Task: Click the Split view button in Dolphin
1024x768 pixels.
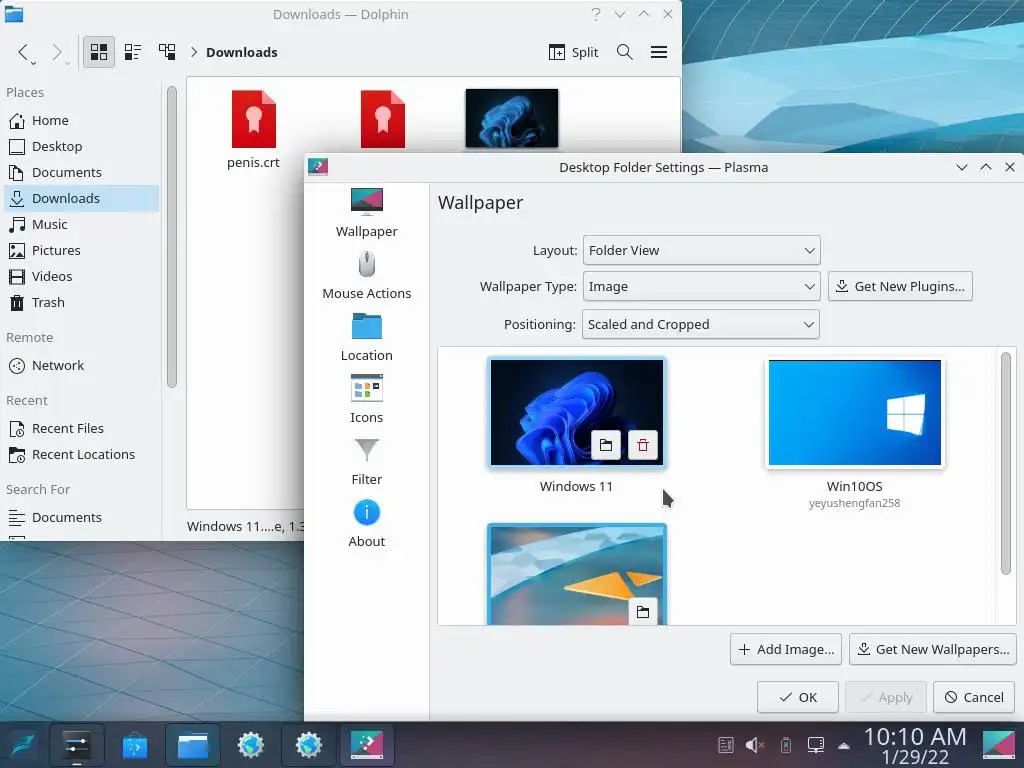Action: pyautogui.click(x=573, y=52)
